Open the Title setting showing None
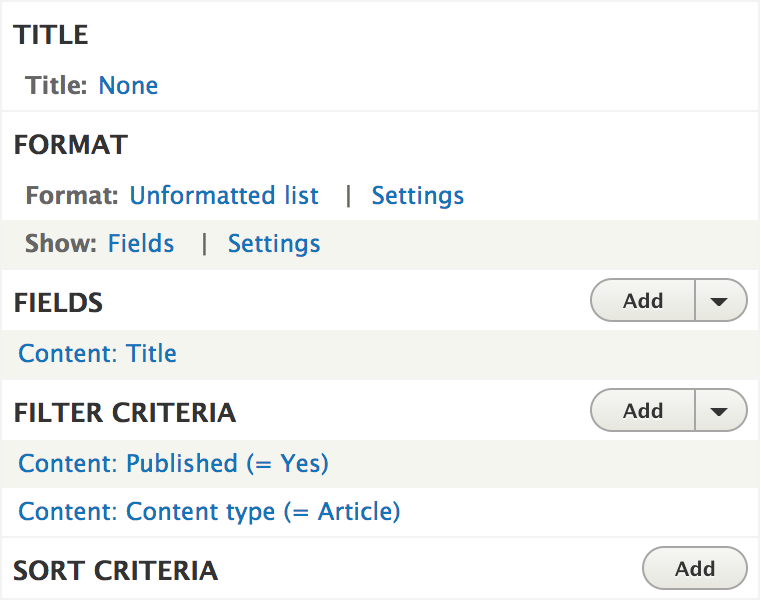Image resolution: width=761 pixels, height=602 pixels. [128, 86]
